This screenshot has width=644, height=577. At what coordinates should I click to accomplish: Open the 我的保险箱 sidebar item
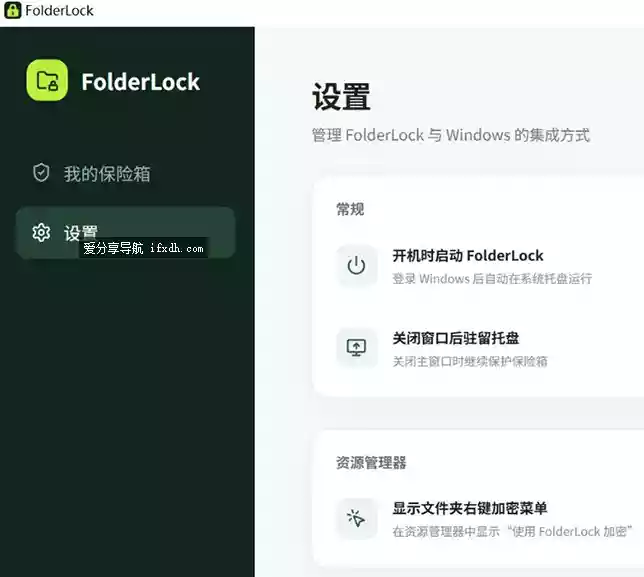pos(125,174)
